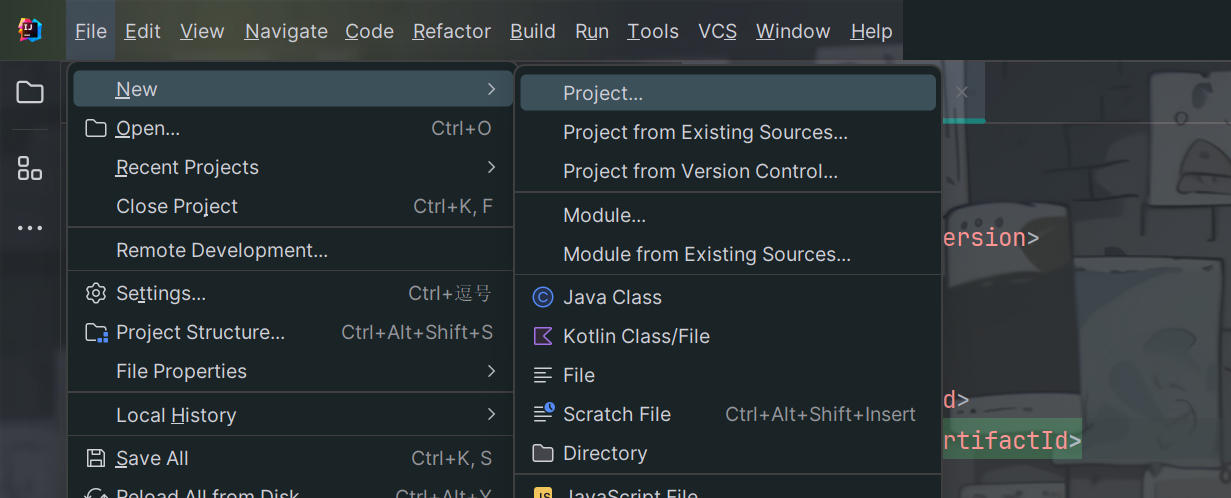Screen dimensions: 1231x498
Task: Click the Save All disk icon
Action: tap(96, 458)
